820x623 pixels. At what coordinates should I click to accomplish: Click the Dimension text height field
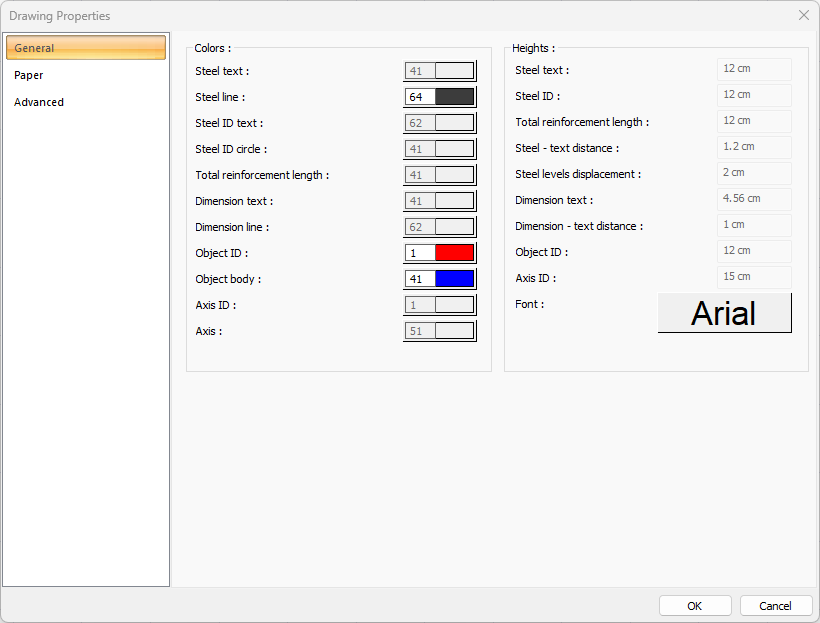pyautogui.click(x=754, y=199)
